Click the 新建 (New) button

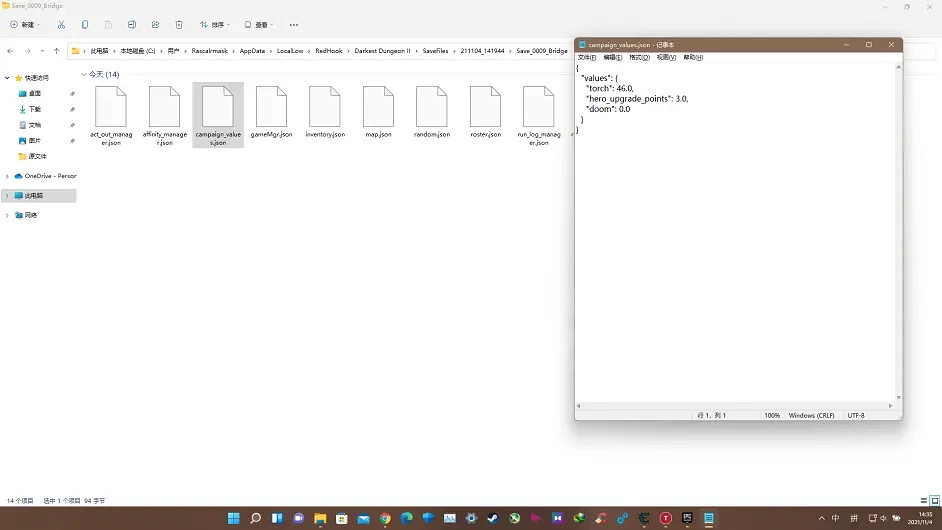tap(25, 24)
